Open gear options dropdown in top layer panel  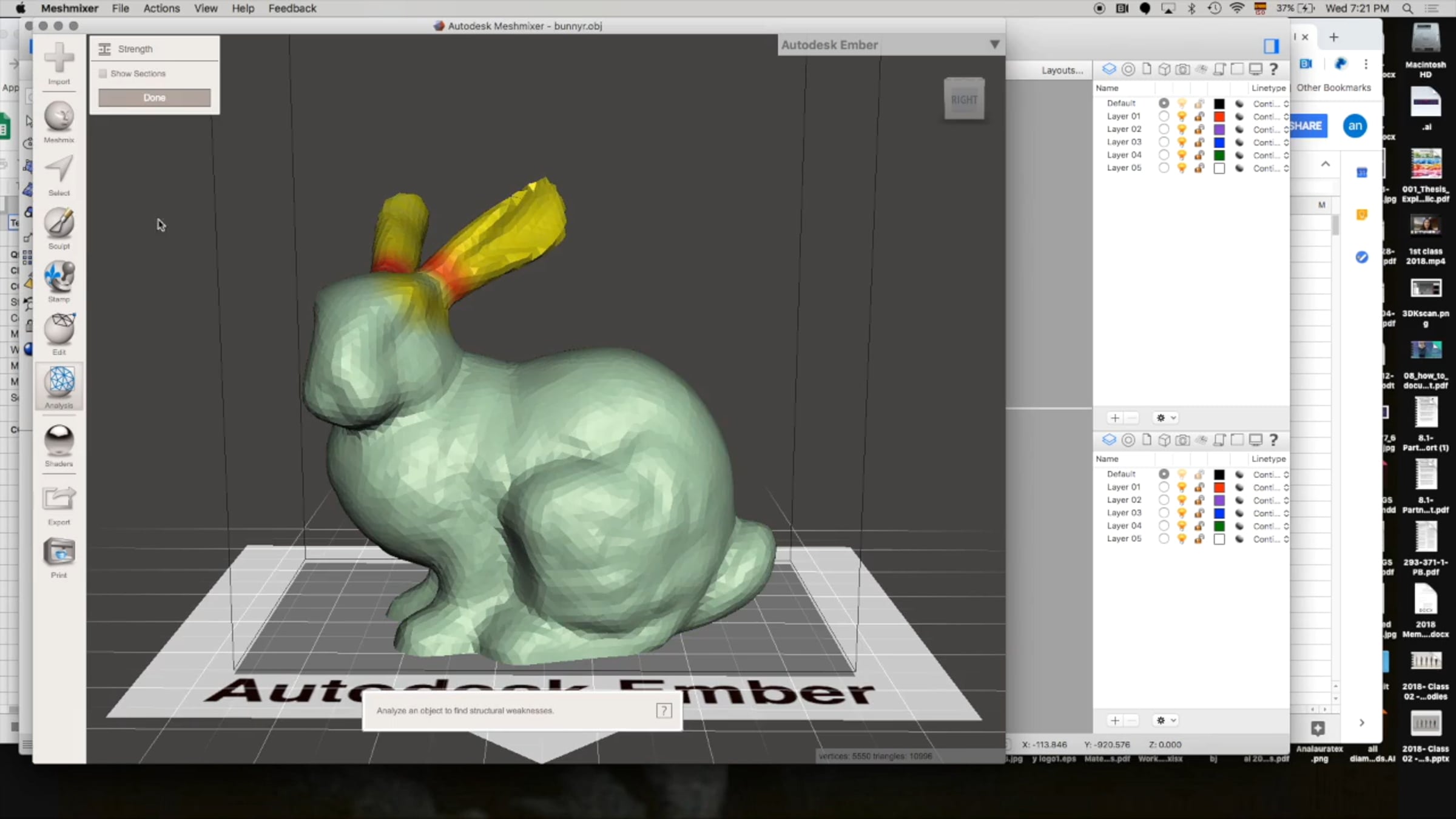pyautogui.click(x=1165, y=417)
